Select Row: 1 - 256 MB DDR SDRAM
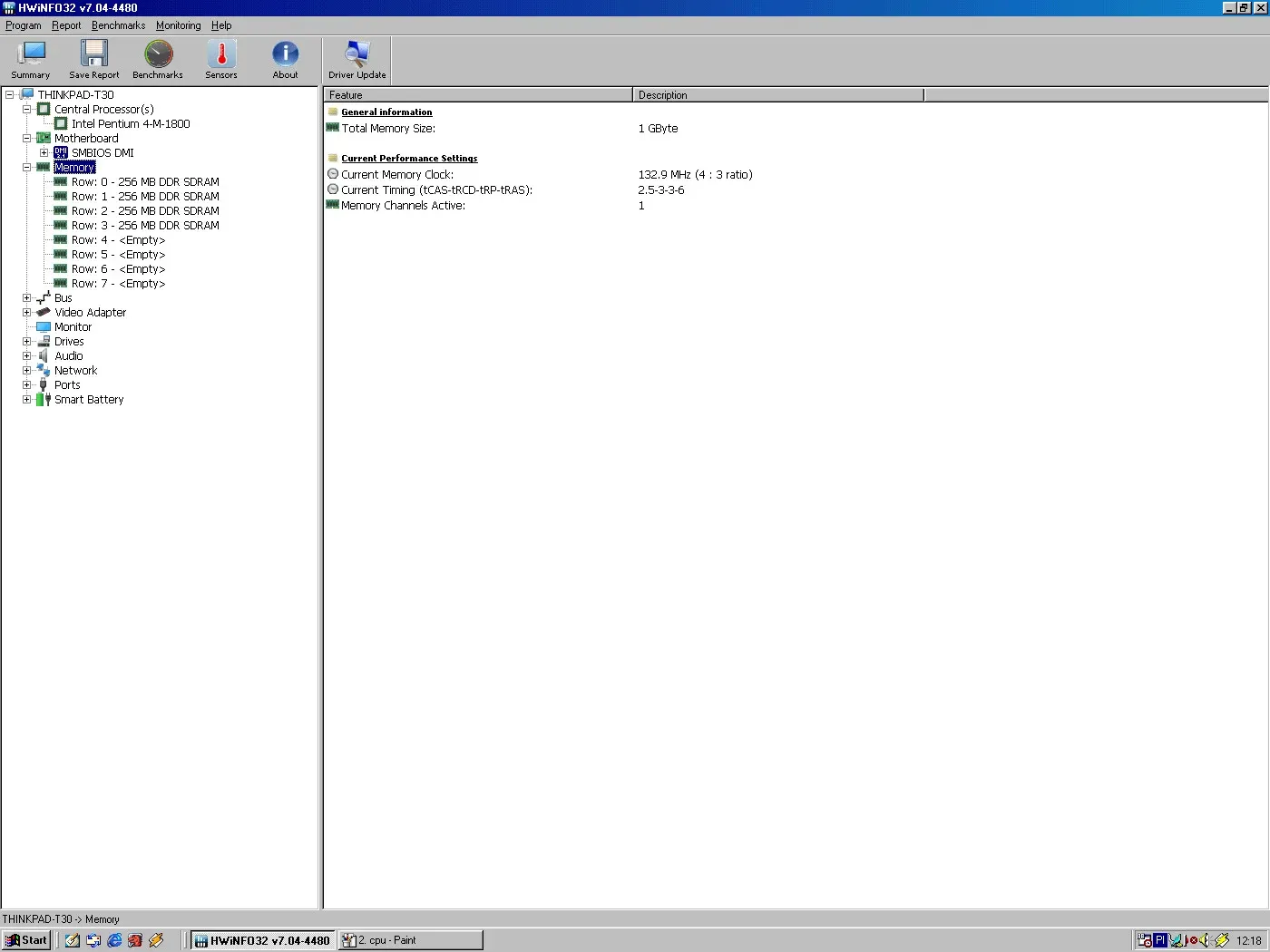Viewport: 1270px width, 952px height. pos(145,197)
